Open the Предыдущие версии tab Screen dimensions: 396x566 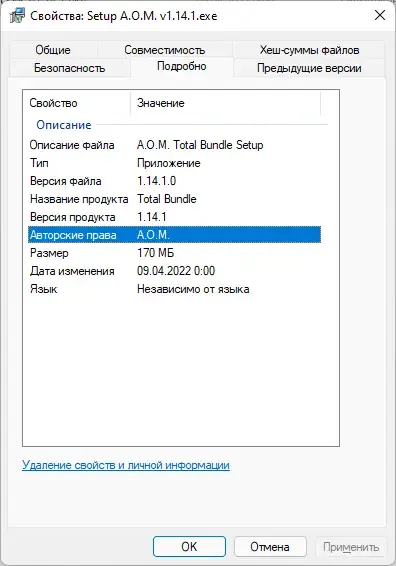(309, 68)
